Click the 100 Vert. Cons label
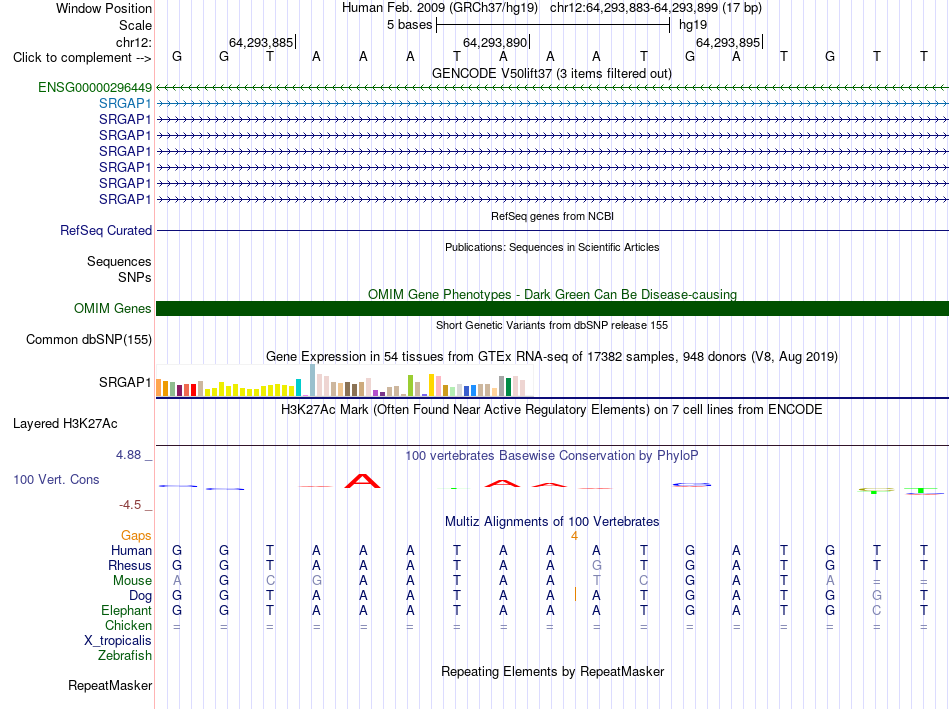950x709 pixels. 56,479
